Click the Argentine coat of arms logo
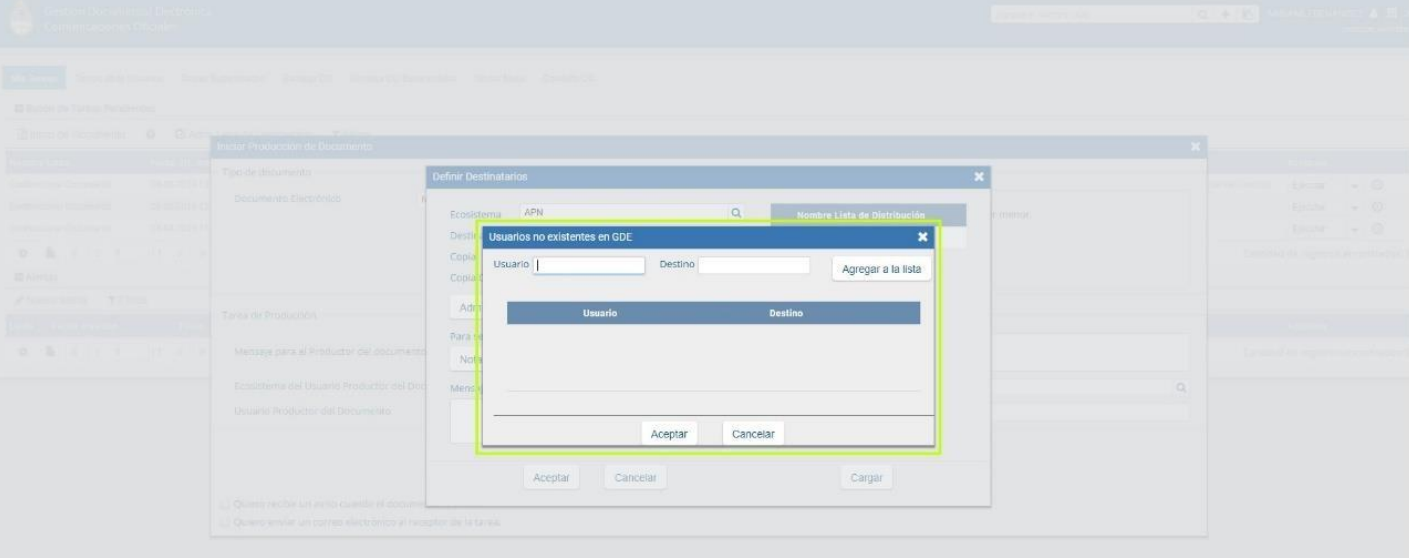Screen dimensions: 1409x558 21,21
